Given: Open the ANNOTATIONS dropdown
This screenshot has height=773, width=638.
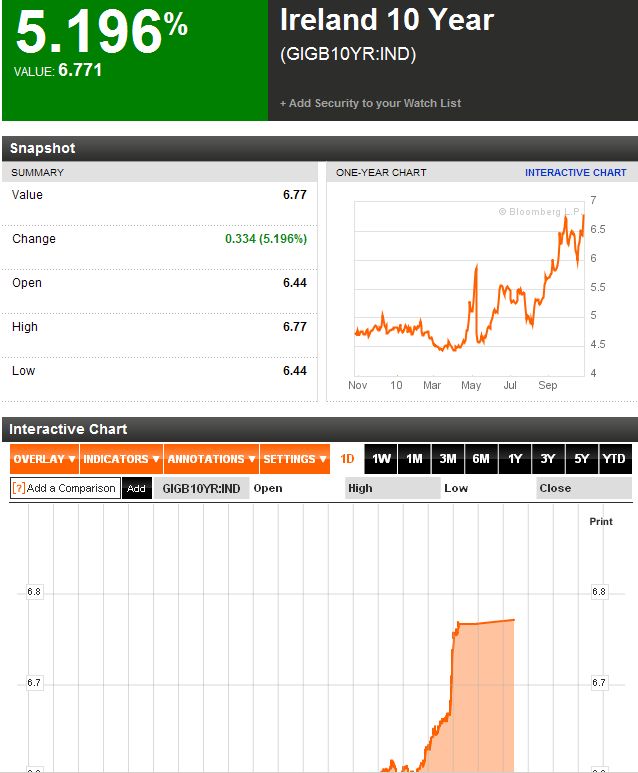Looking at the screenshot, I should click(211, 459).
